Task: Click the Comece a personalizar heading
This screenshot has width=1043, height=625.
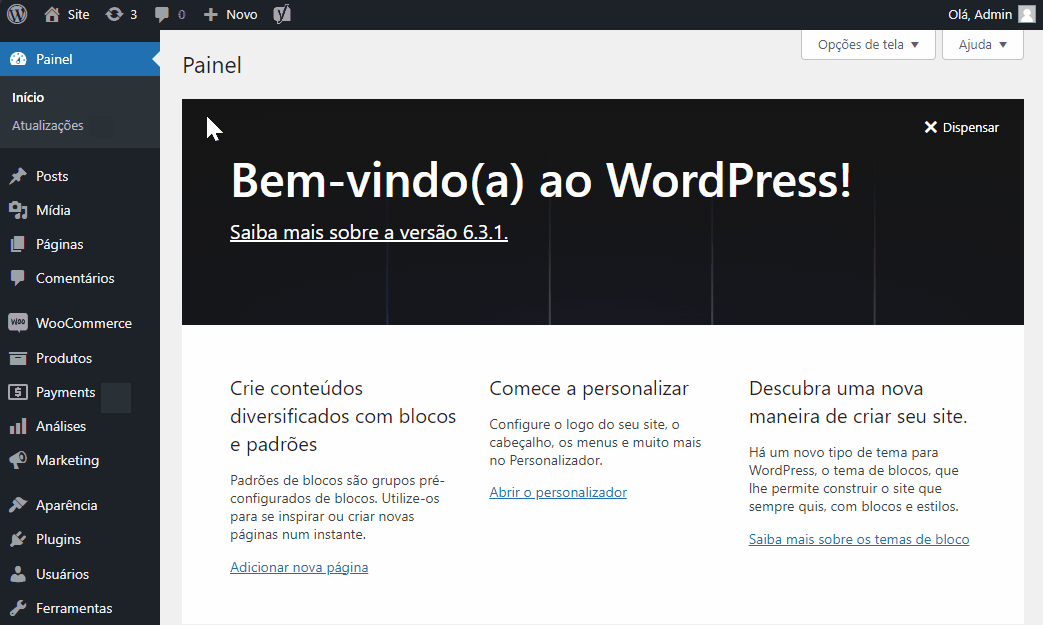Action: point(589,388)
